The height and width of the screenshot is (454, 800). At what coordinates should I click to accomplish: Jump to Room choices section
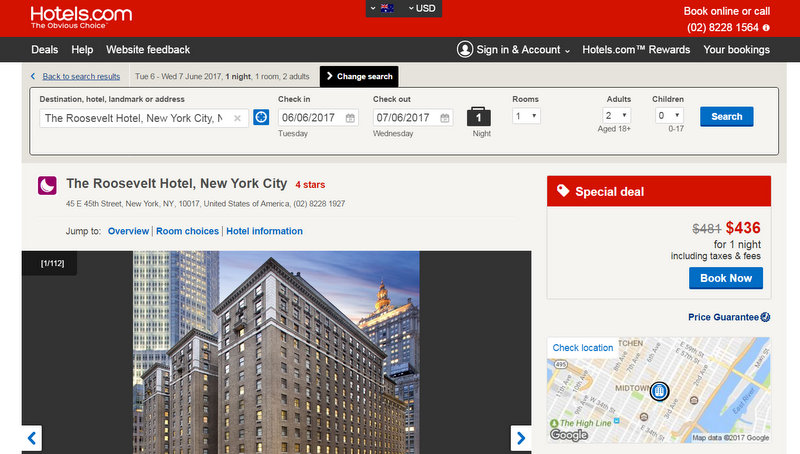click(x=187, y=231)
